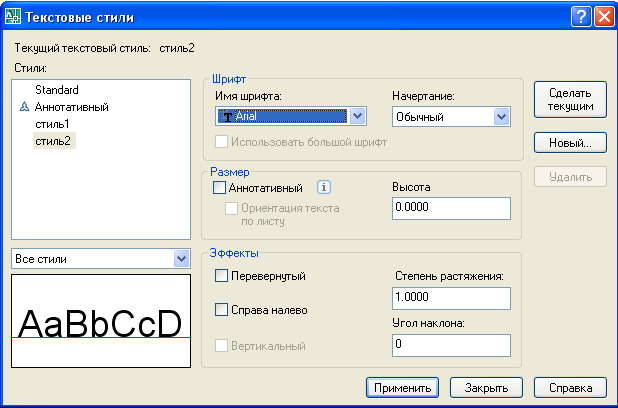Click the Шрифт group label
This screenshot has width=618, height=408.
tap(229, 79)
